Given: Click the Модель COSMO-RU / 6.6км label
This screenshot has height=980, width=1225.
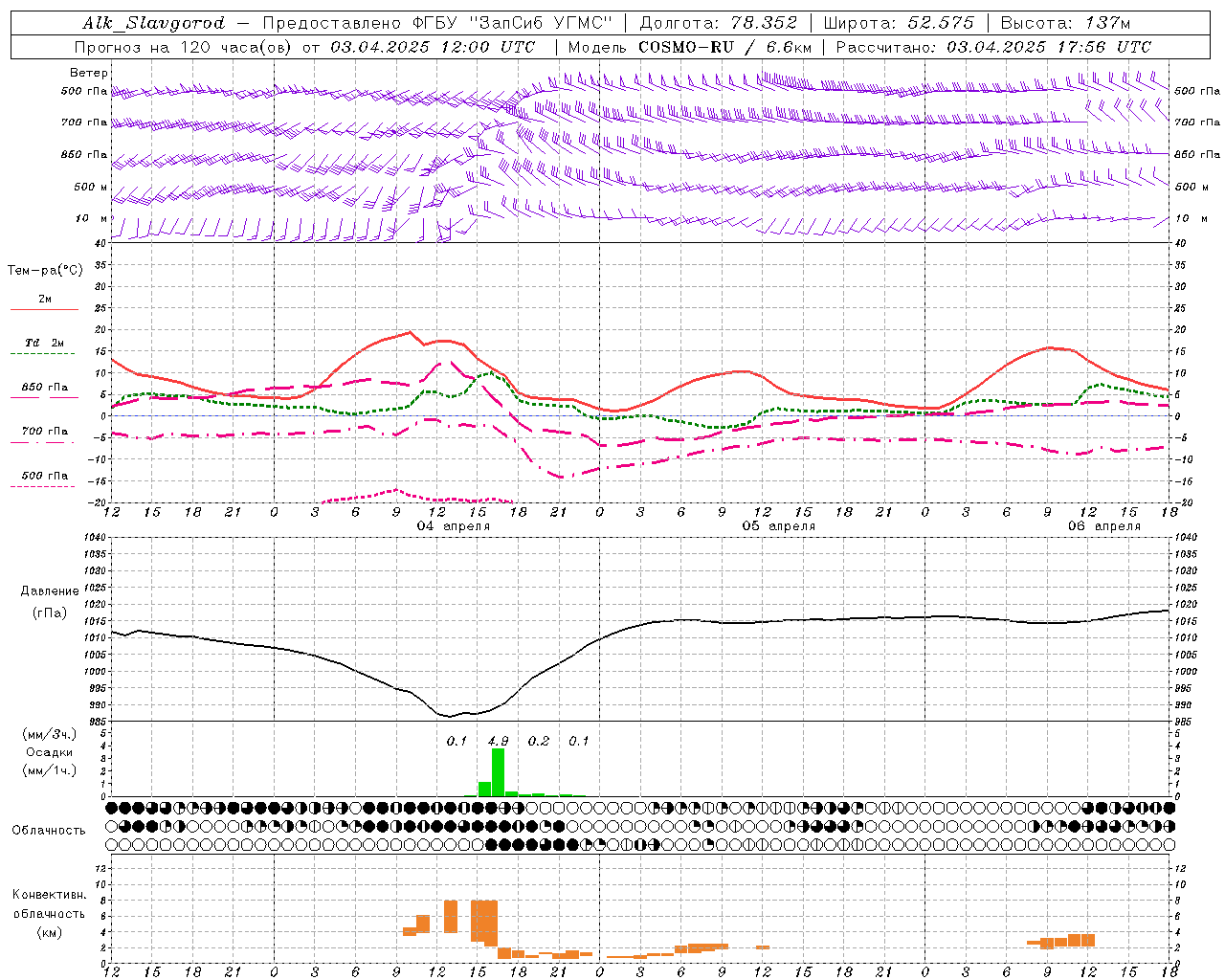Looking at the screenshot, I should pyautogui.click(x=689, y=47).
